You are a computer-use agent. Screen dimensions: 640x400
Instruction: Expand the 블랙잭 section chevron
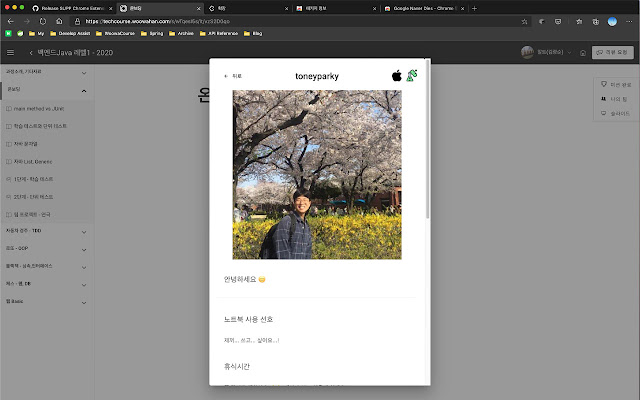click(84, 267)
